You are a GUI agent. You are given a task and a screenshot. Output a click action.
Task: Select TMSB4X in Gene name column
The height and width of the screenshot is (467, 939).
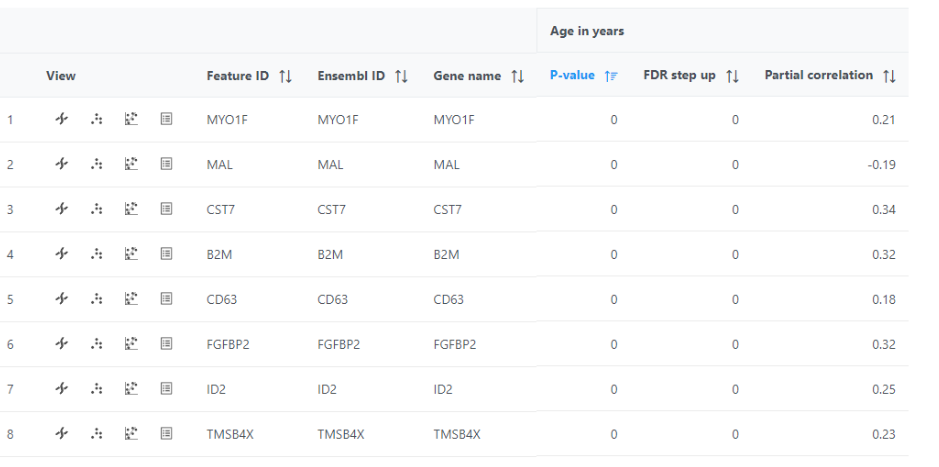pyautogui.click(x=457, y=434)
